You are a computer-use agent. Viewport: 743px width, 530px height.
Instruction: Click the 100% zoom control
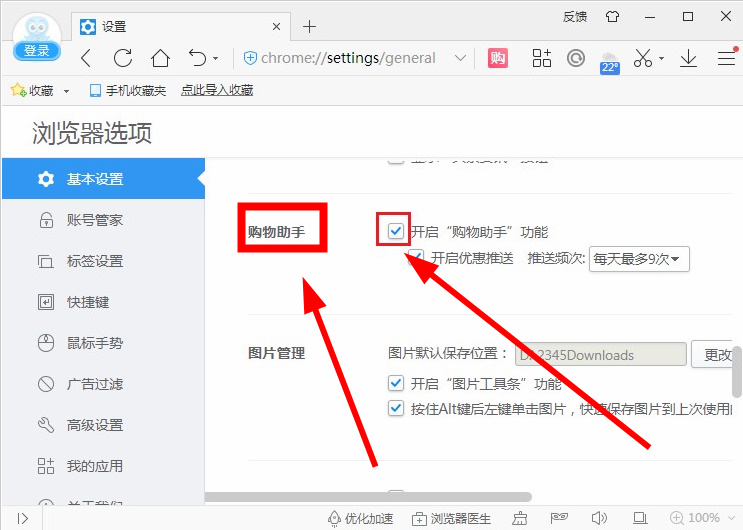pos(695,518)
